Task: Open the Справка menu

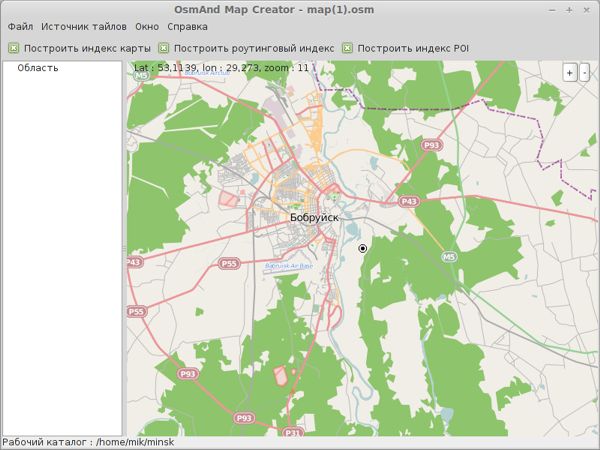Action: click(x=188, y=27)
